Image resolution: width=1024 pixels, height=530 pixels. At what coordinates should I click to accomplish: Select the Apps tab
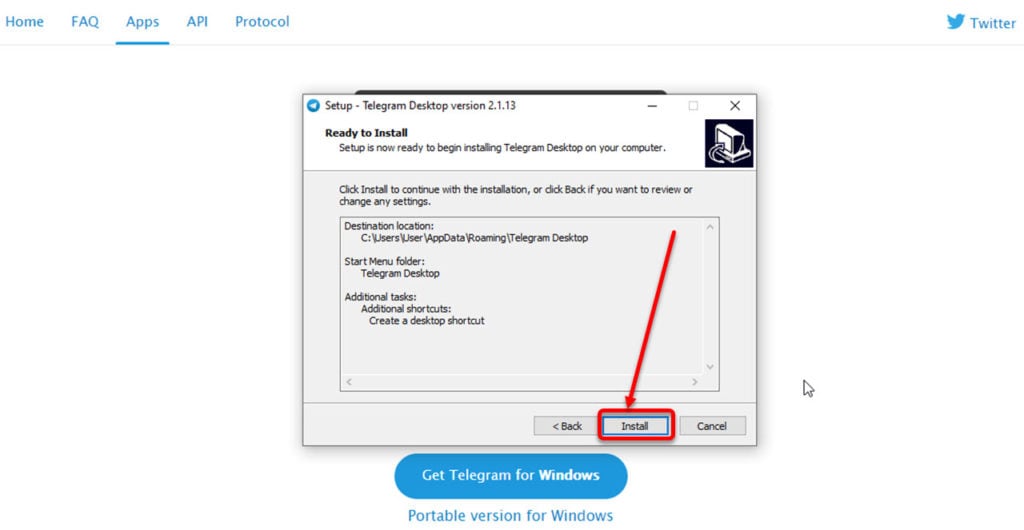142,22
